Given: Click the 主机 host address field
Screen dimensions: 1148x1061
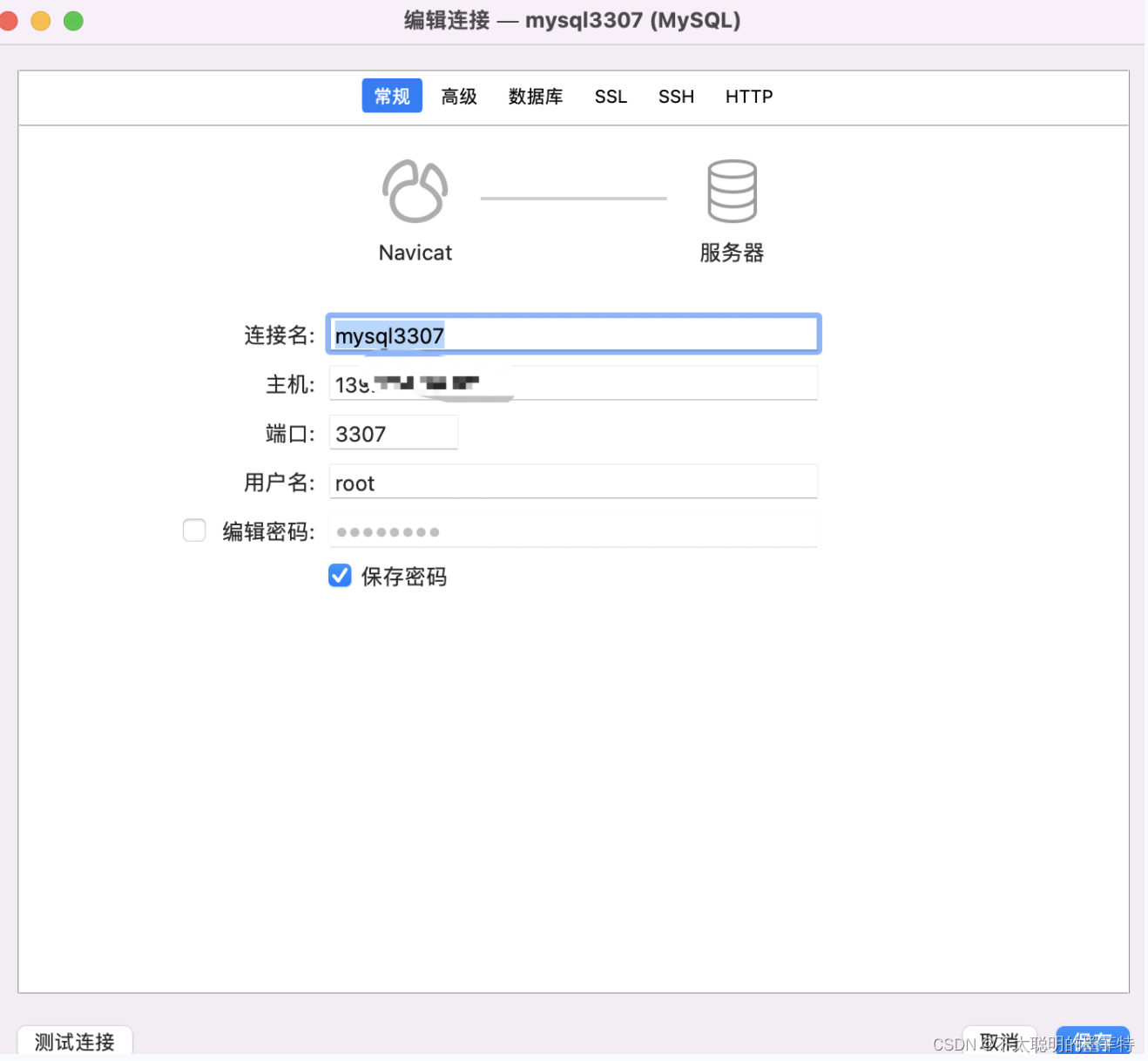Looking at the screenshot, I should (573, 383).
